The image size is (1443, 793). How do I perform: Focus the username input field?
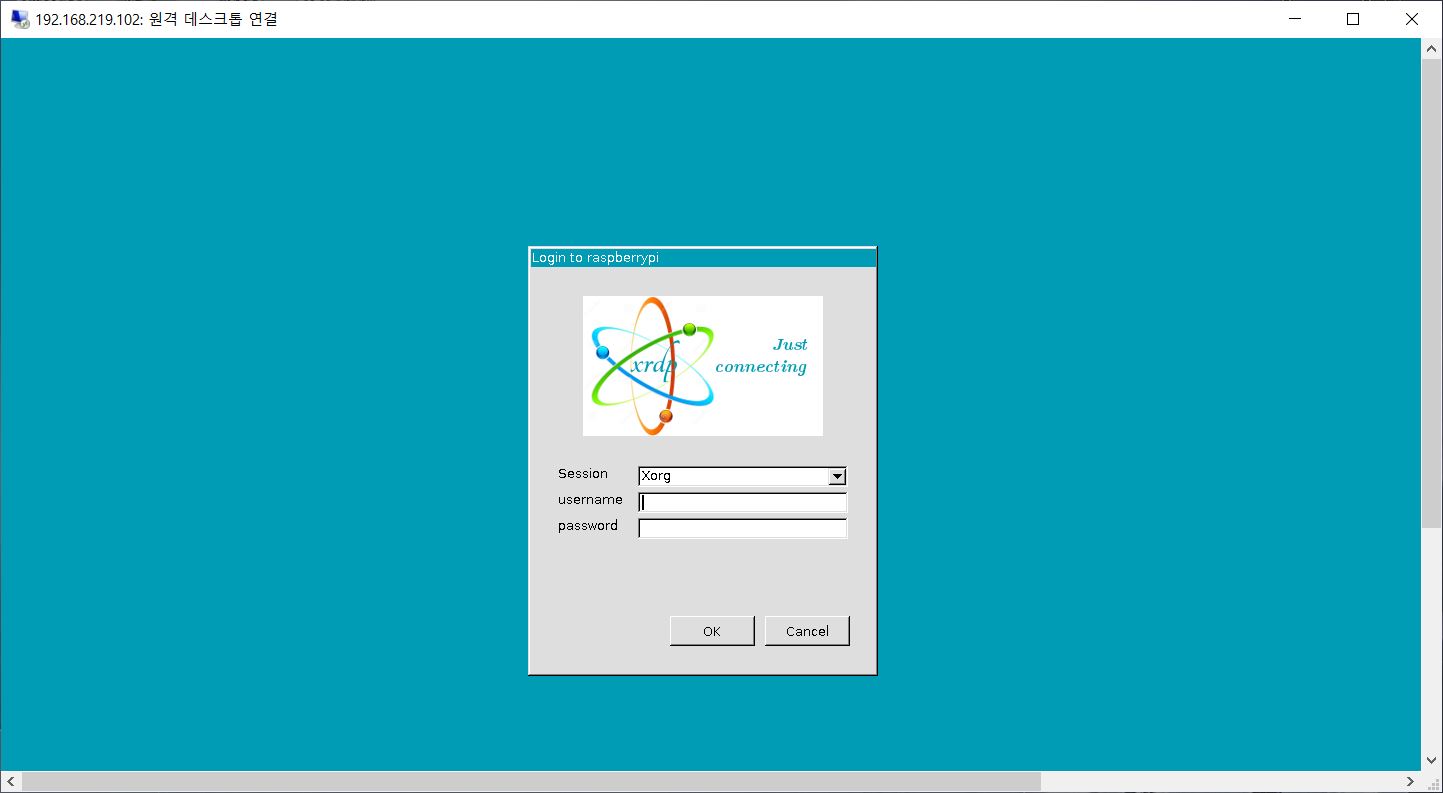(742, 502)
